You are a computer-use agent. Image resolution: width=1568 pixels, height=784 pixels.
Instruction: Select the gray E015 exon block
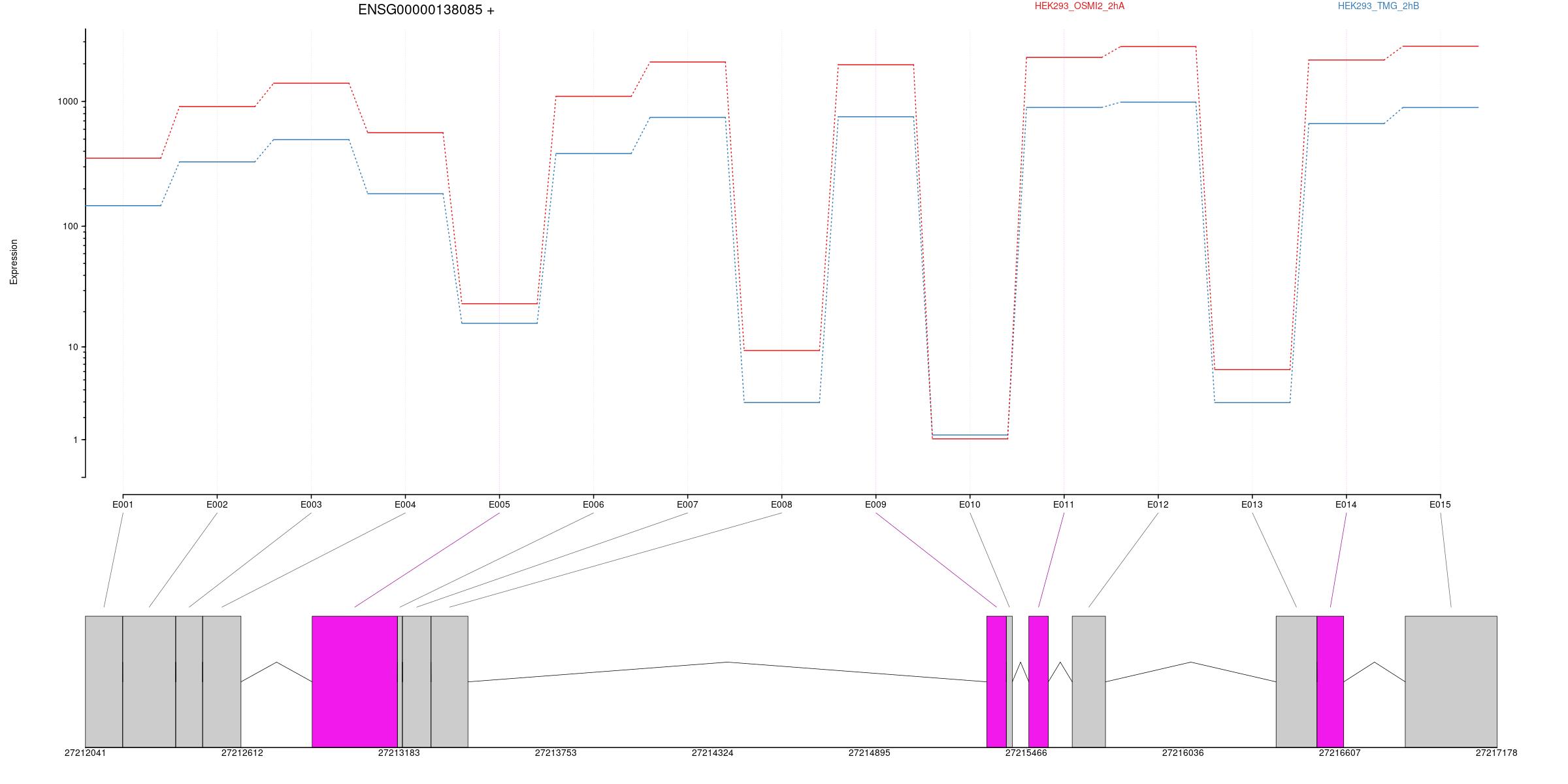(1451, 681)
